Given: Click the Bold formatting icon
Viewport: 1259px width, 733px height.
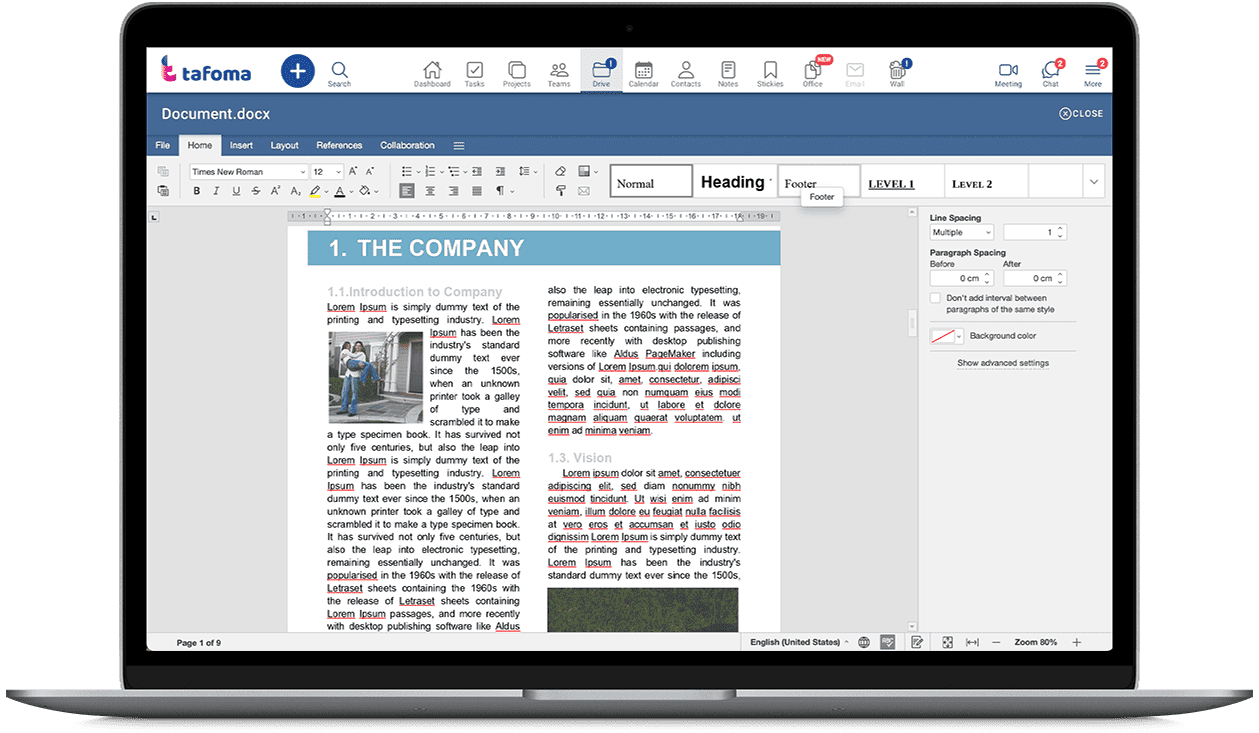Looking at the screenshot, I should point(196,191).
